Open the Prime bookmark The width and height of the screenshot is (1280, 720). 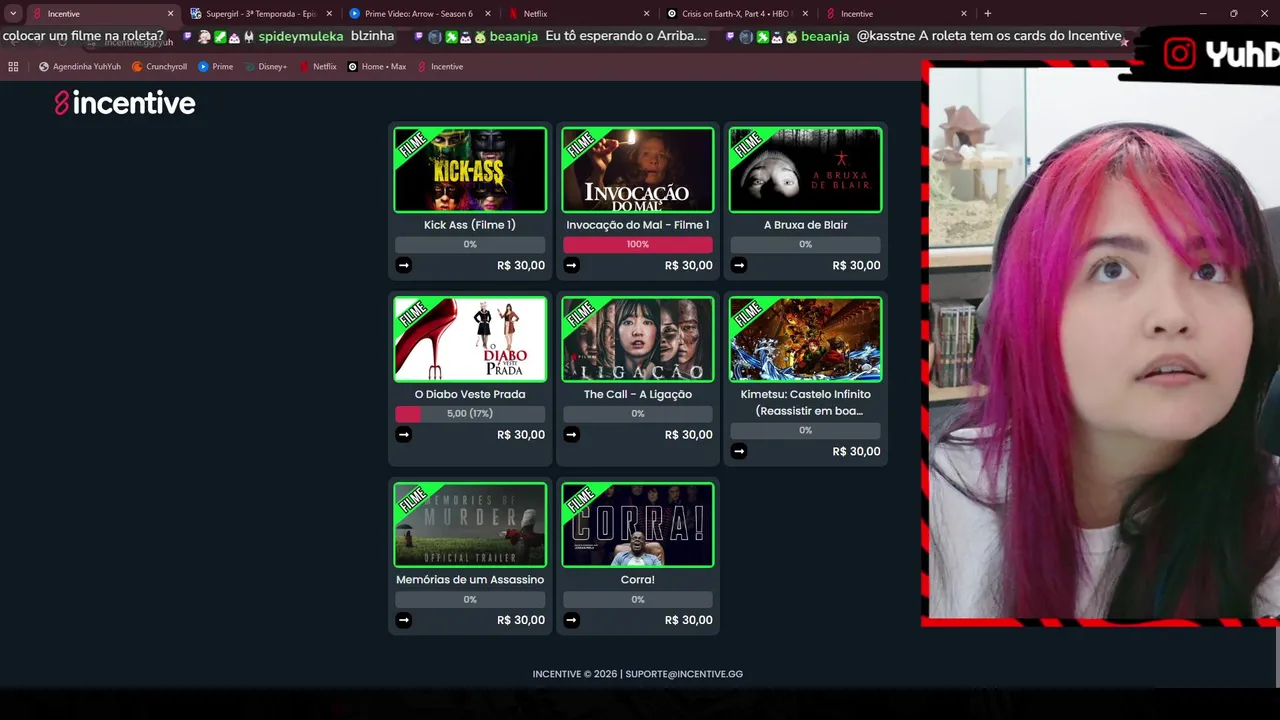216,67
